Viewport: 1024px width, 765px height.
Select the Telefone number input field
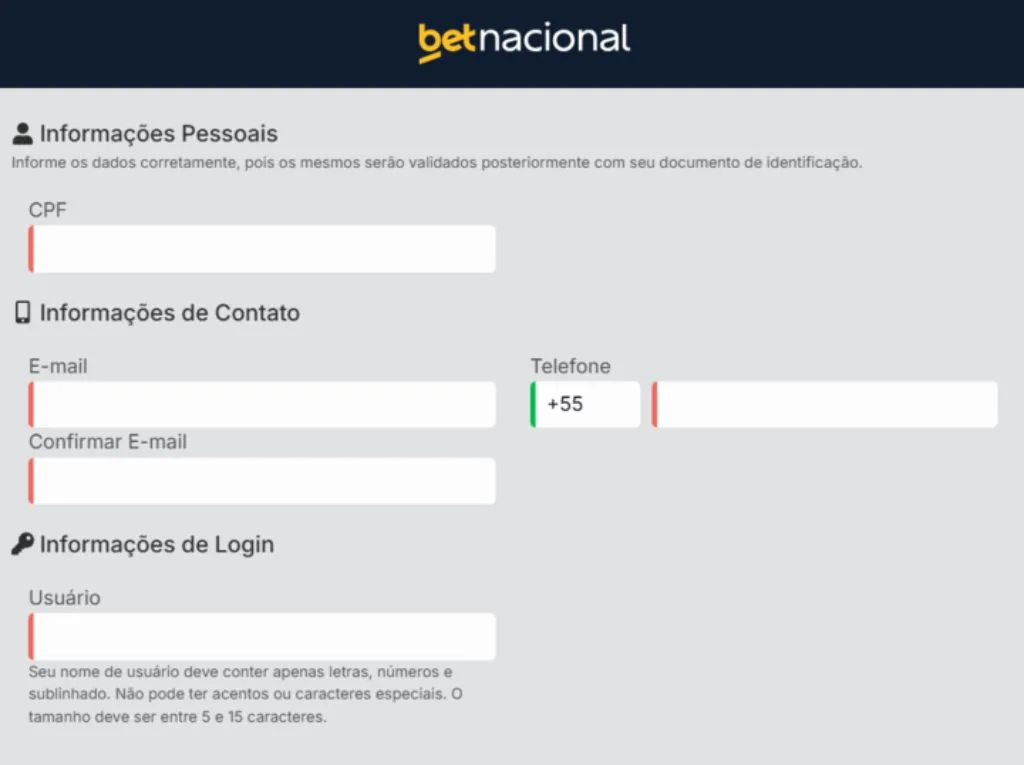(x=825, y=404)
